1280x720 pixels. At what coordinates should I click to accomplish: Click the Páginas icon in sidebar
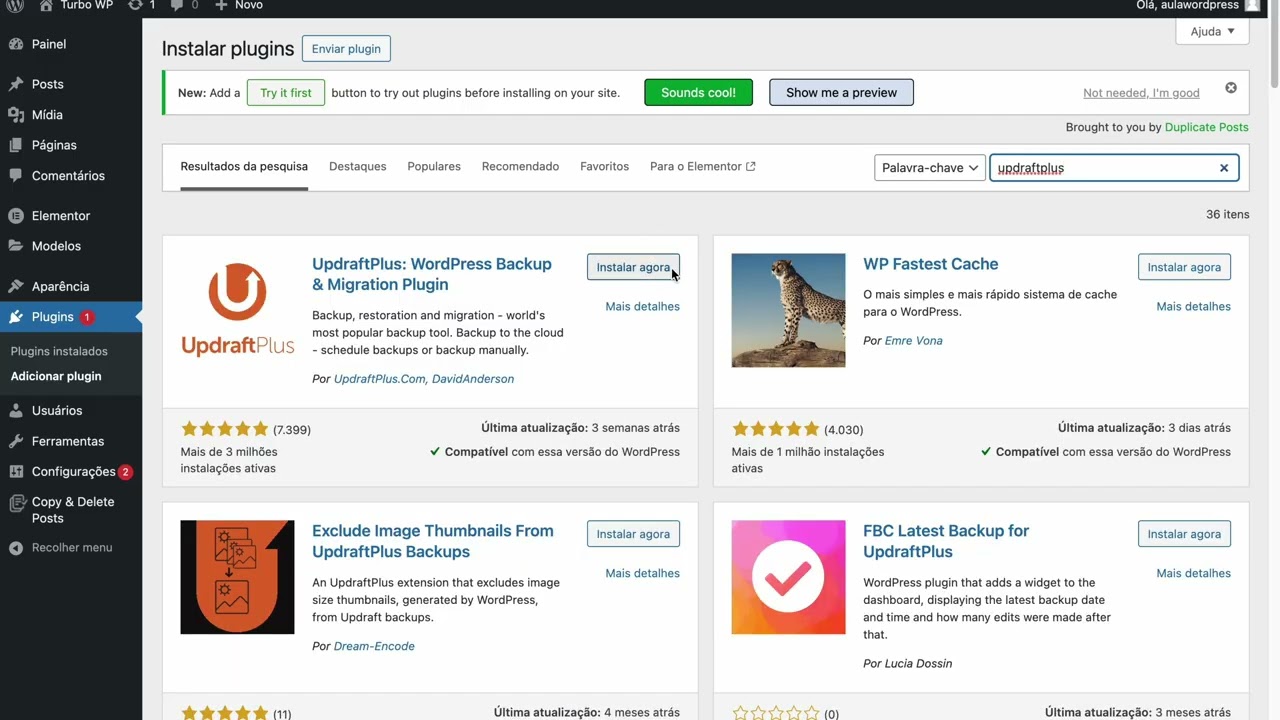(15, 145)
